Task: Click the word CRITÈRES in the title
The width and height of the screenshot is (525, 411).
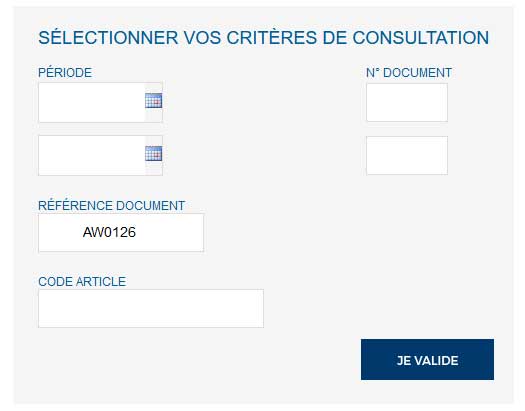Action: (272, 37)
